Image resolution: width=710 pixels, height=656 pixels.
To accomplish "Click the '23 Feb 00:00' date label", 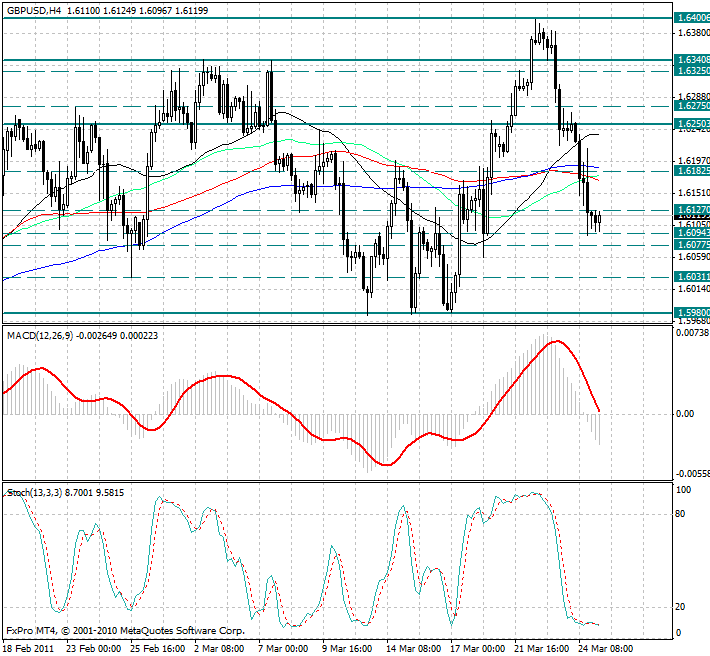I will pos(94,648).
